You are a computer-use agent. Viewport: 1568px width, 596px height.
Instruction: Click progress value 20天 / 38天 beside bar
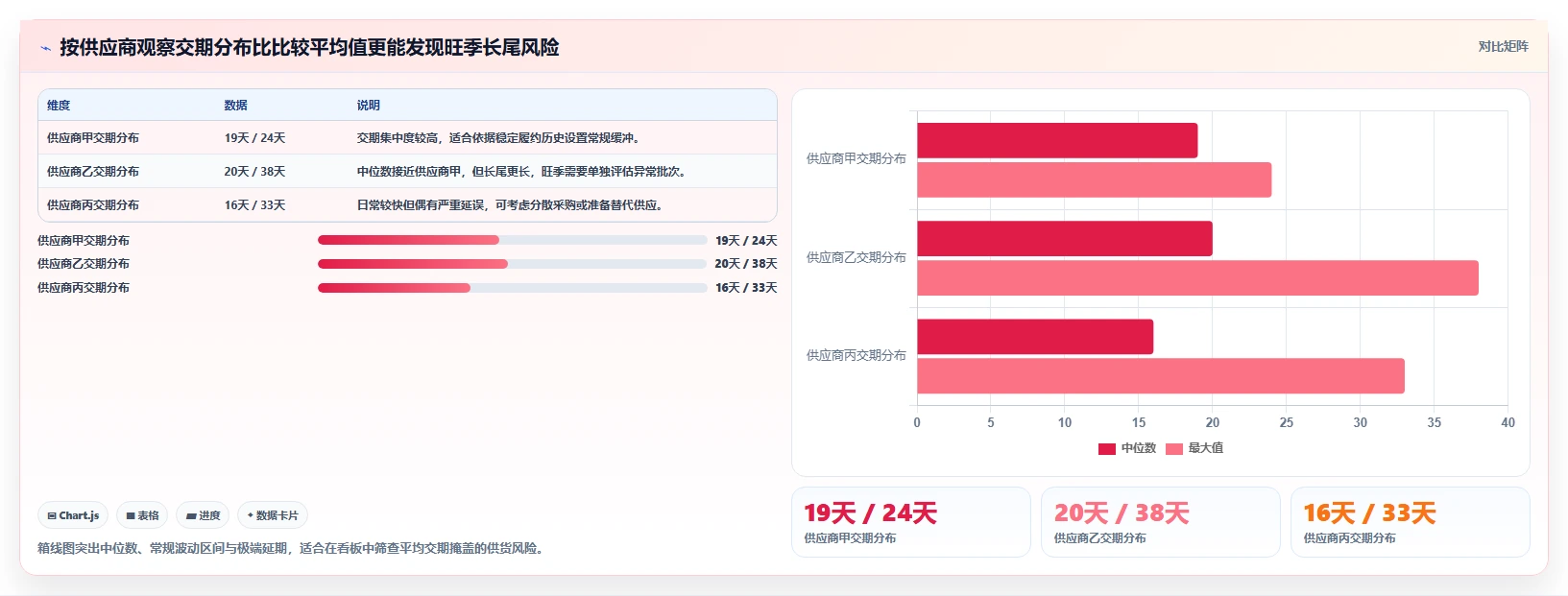[x=746, y=264]
